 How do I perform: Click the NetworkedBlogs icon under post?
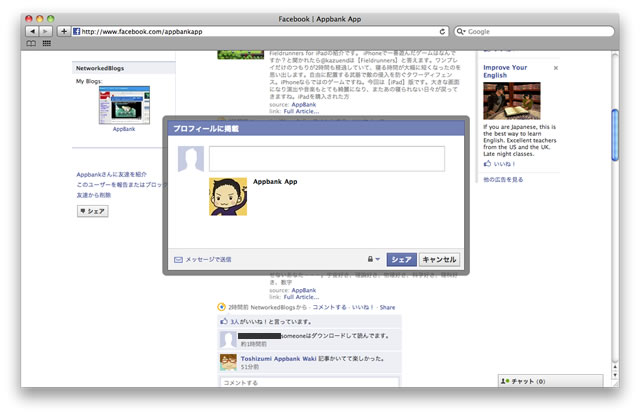click(x=221, y=307)
